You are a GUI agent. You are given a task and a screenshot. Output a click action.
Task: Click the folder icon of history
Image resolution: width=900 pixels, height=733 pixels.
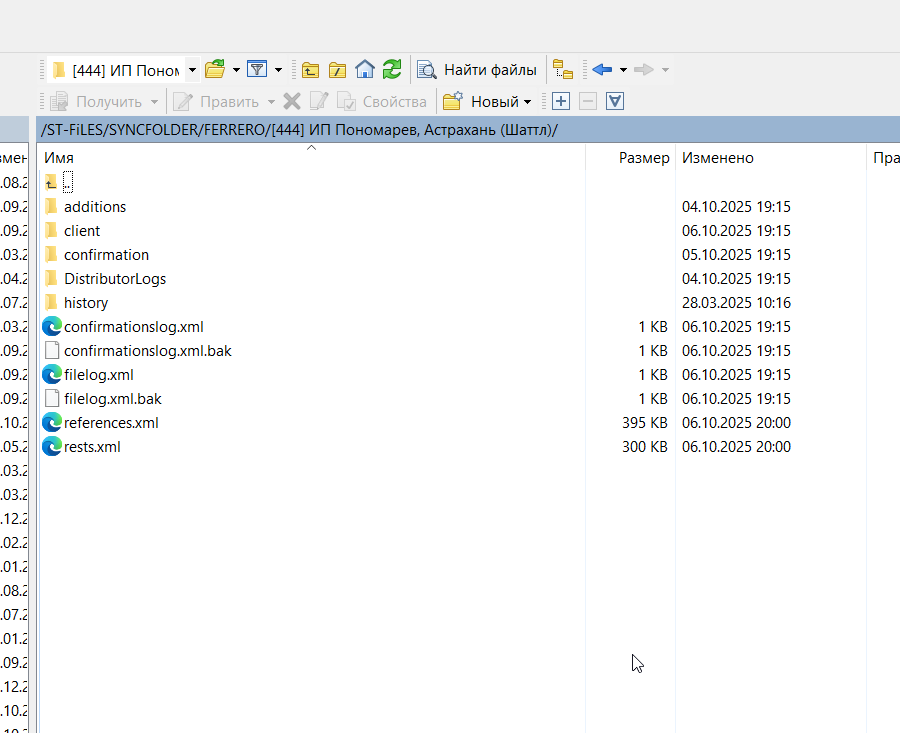pyautogui.click(x=51, y=302)
